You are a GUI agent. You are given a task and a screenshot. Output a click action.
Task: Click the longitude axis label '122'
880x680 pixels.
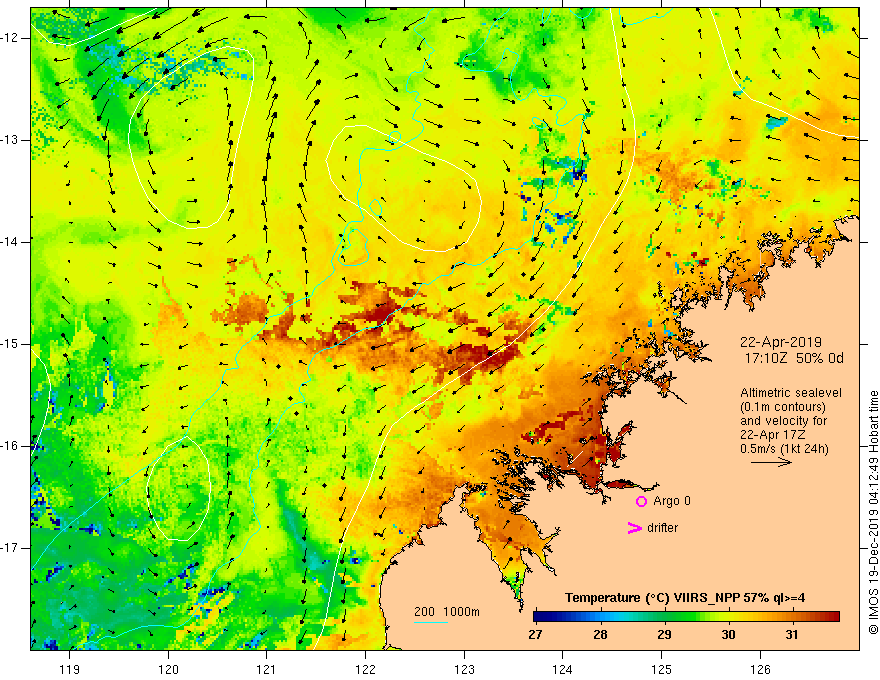pyautogui.click(x=365, y=669)
